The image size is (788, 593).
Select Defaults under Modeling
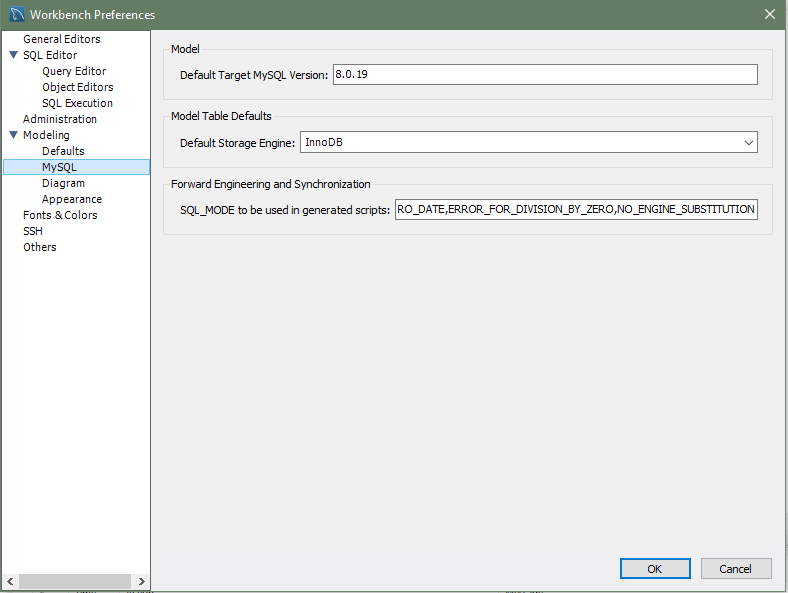coord(63,151)
